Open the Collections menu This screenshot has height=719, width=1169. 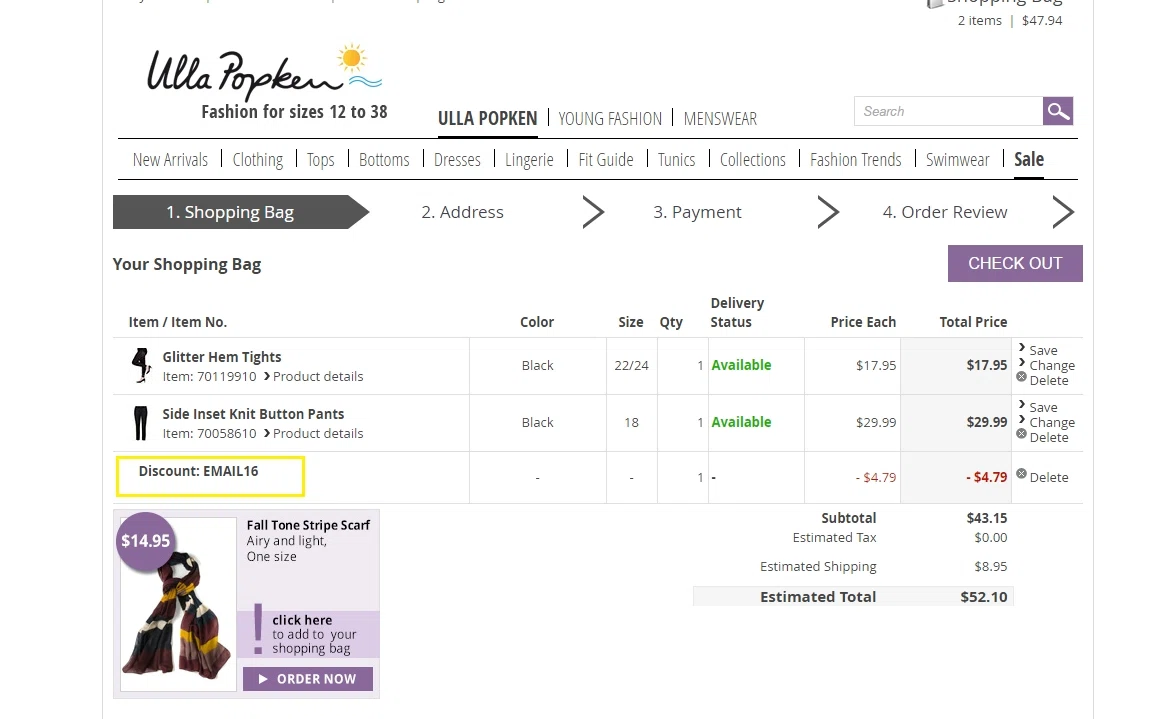pos(753,160)
